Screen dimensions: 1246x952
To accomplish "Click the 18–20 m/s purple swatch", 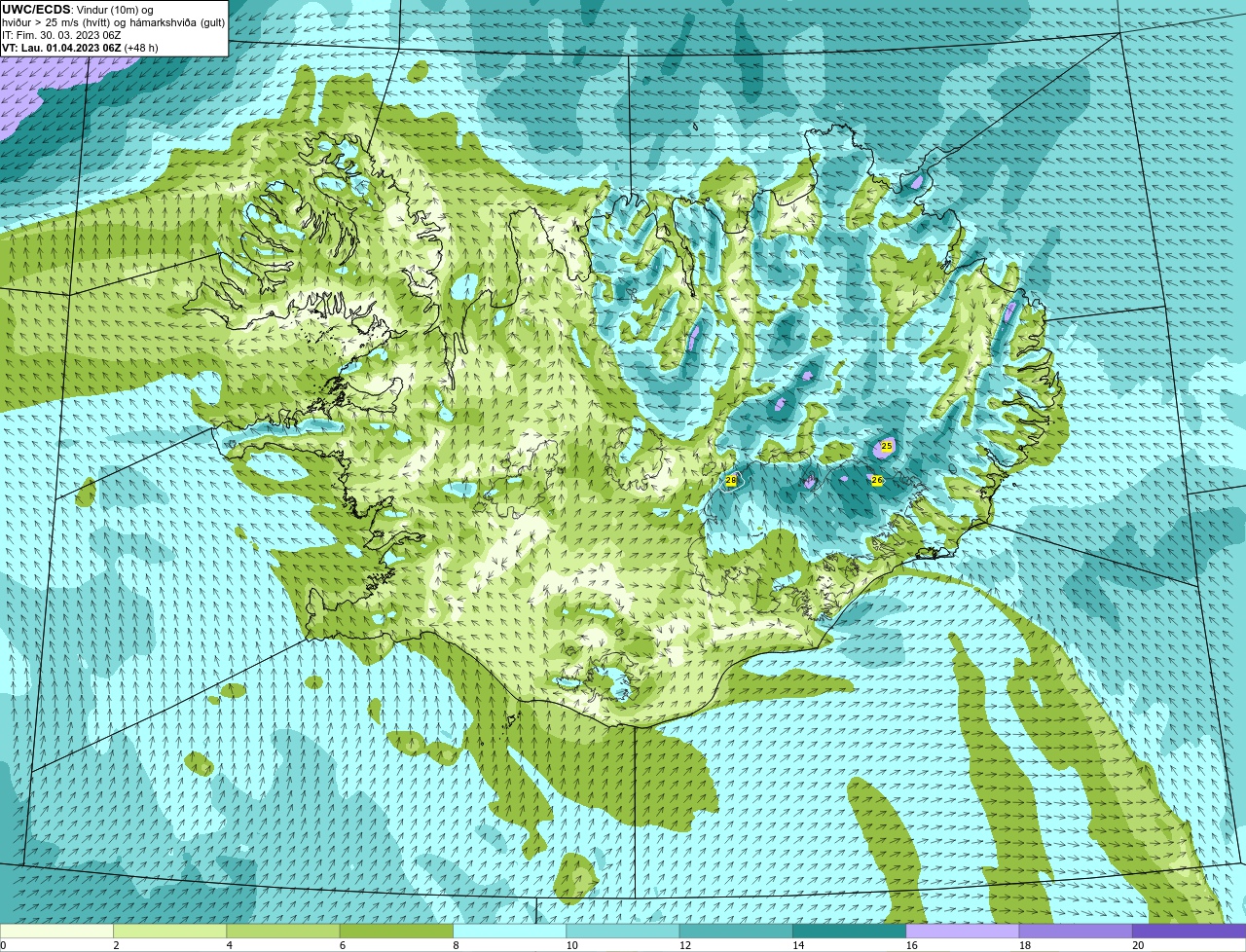I will click(1076, 931).
